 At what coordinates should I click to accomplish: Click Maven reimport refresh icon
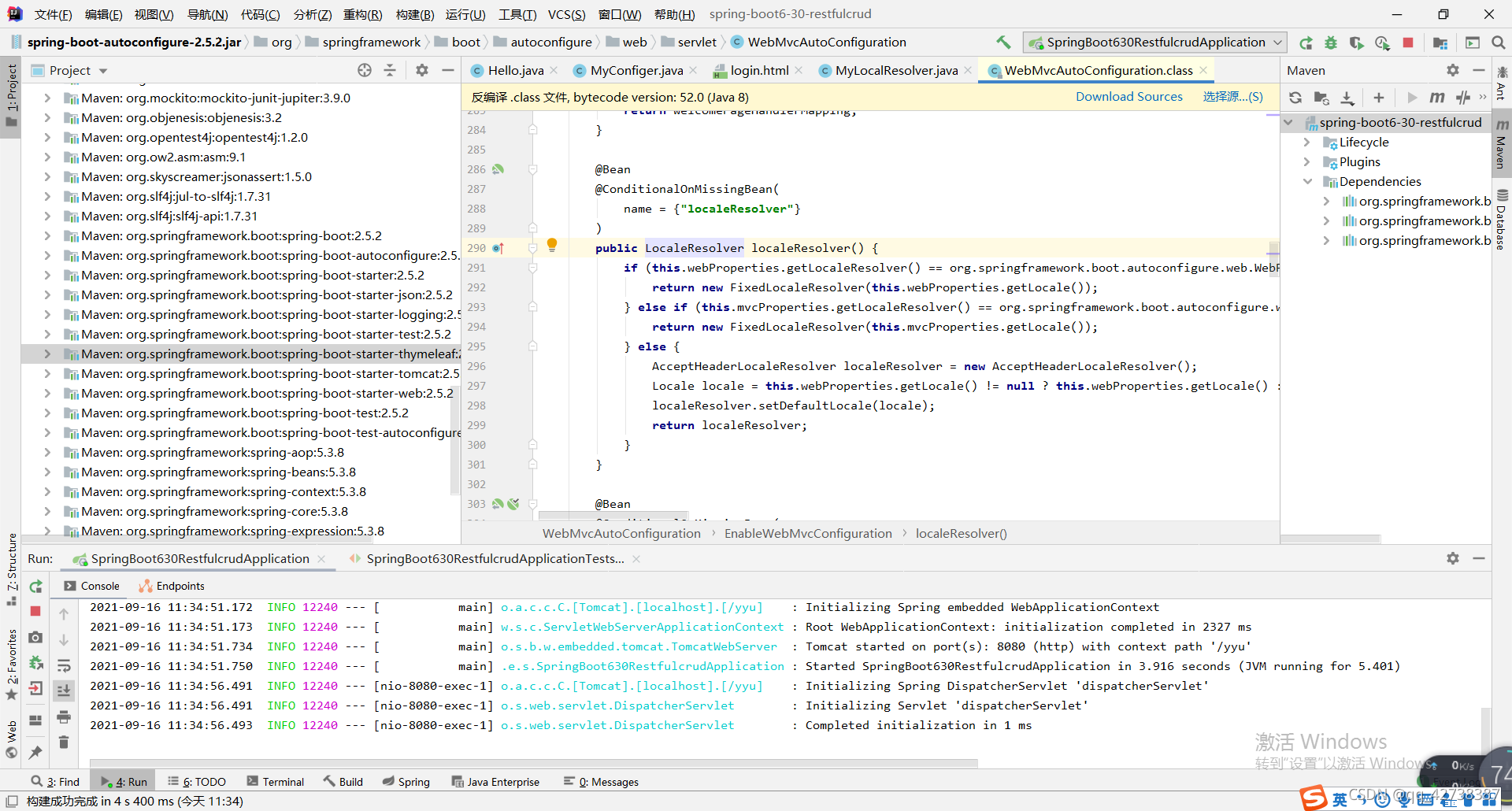[1295, 98]
